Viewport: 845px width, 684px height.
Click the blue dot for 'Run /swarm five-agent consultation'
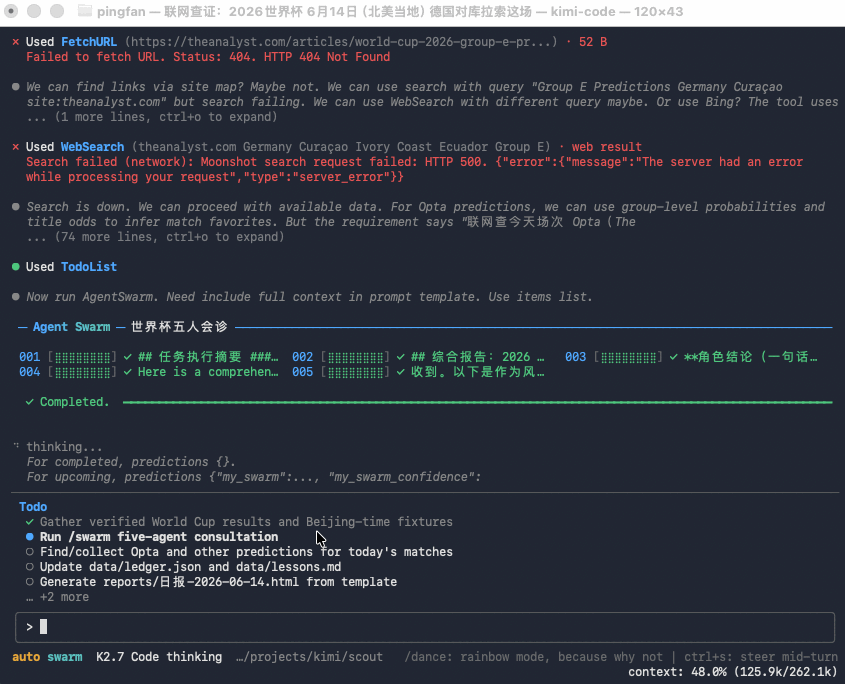click(30, 537)
